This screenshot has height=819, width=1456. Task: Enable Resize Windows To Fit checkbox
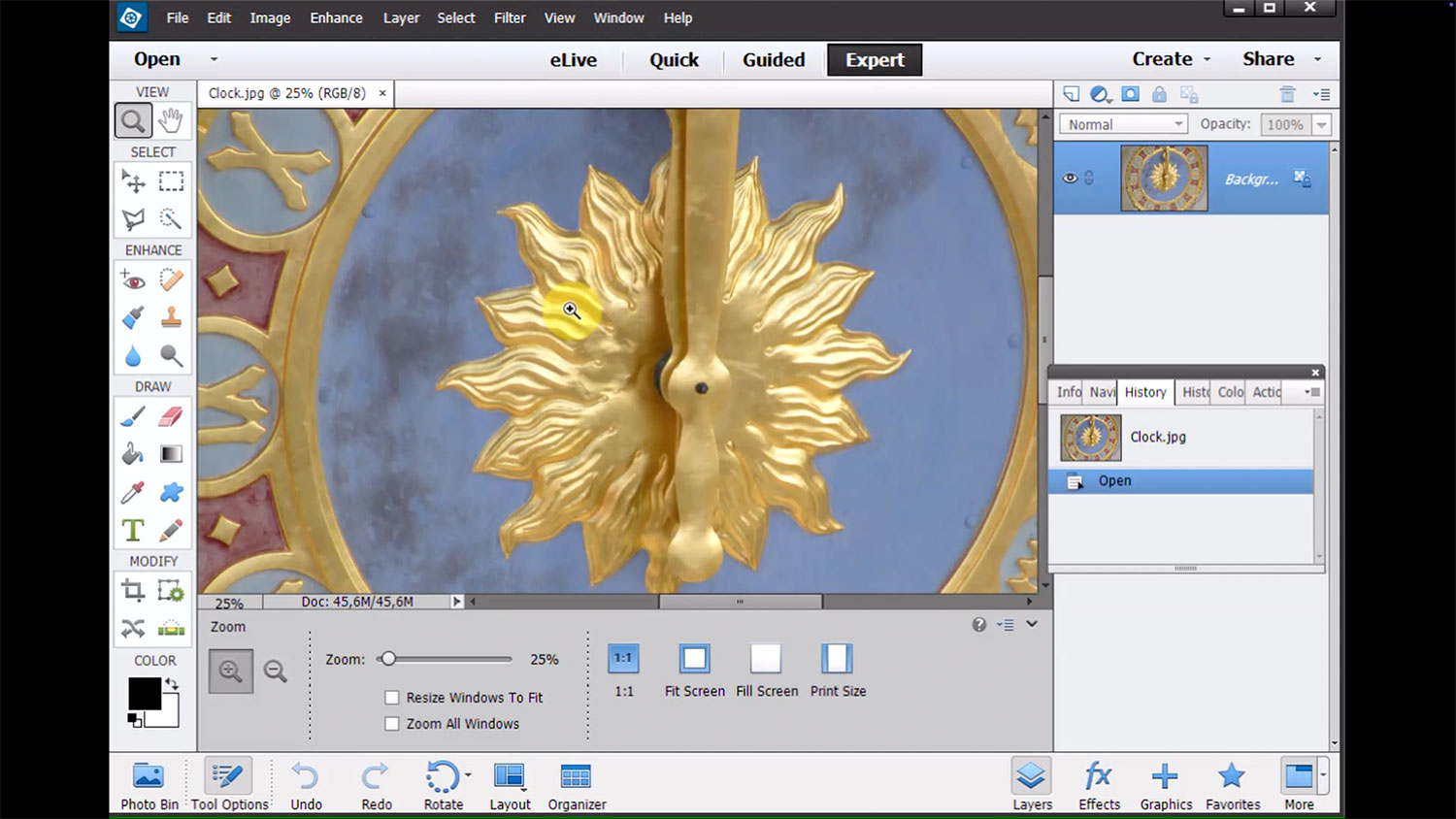coord(392,698)
